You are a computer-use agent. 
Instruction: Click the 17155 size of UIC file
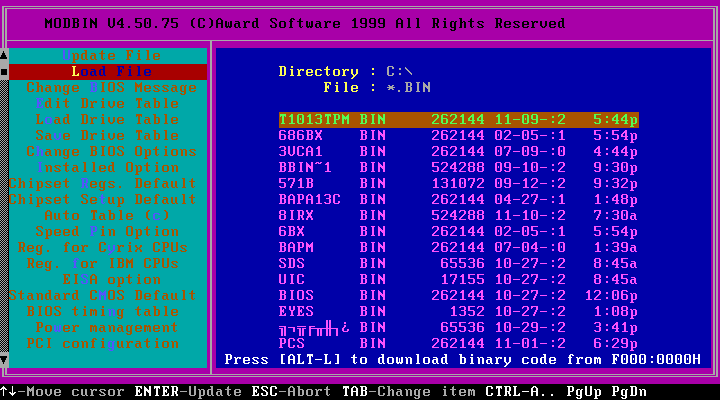(x=462, y=280)
